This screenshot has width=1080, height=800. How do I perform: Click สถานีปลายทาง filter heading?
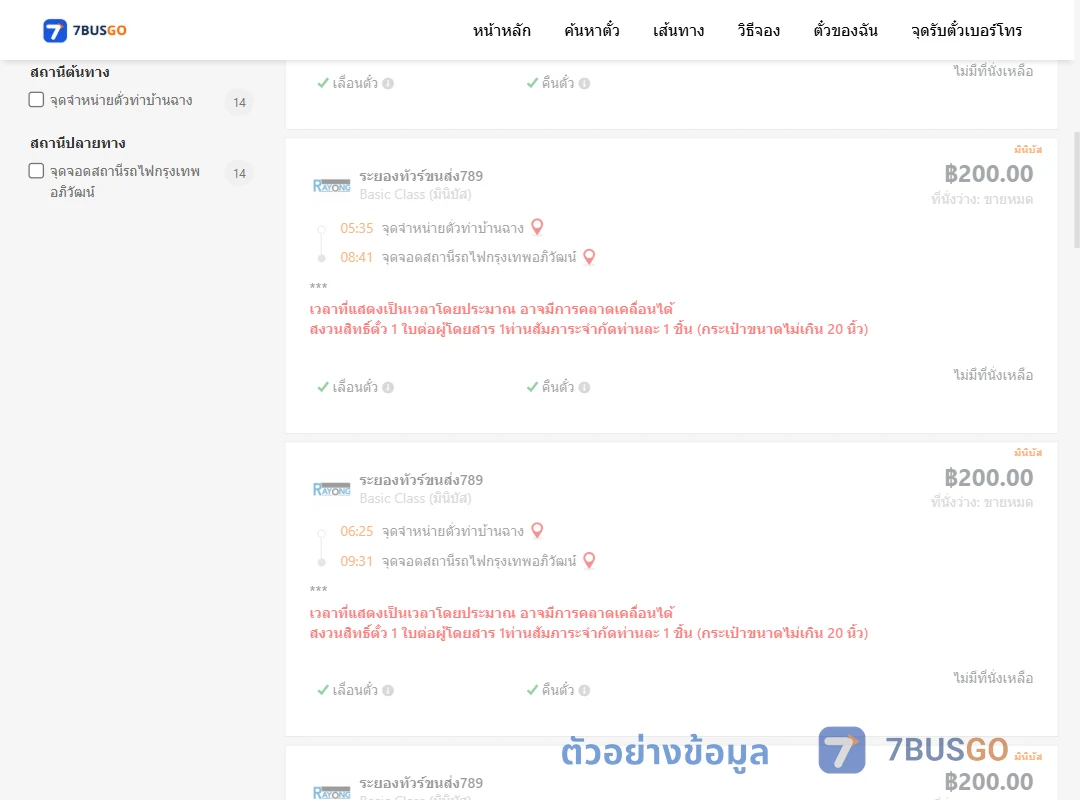[78, 143]
